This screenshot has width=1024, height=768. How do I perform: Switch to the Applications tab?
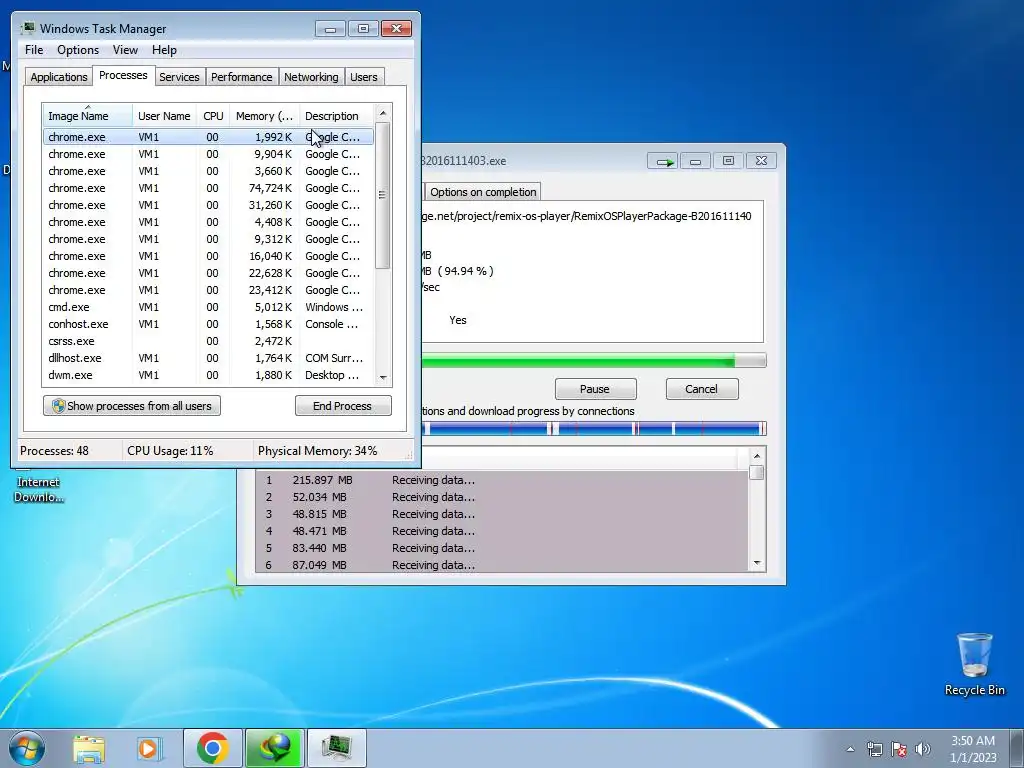pos(59,77)
